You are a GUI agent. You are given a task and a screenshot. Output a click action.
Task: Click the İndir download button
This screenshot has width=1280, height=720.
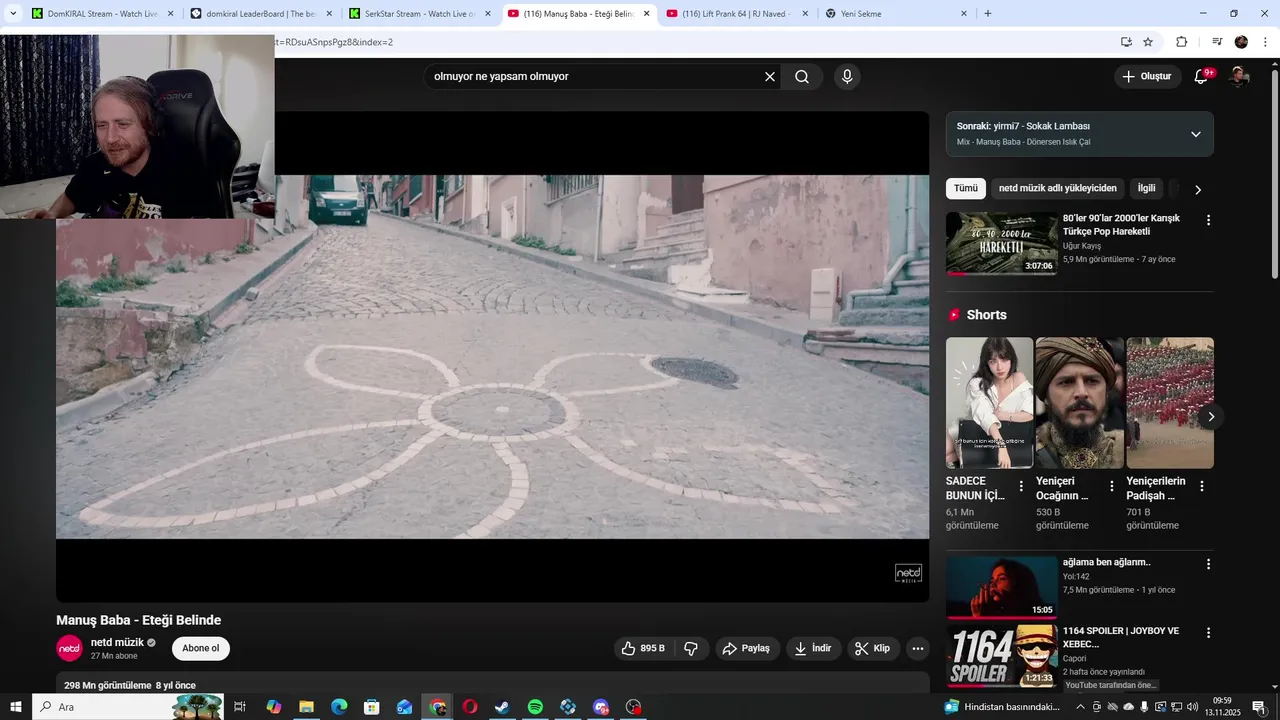[813, 648]
